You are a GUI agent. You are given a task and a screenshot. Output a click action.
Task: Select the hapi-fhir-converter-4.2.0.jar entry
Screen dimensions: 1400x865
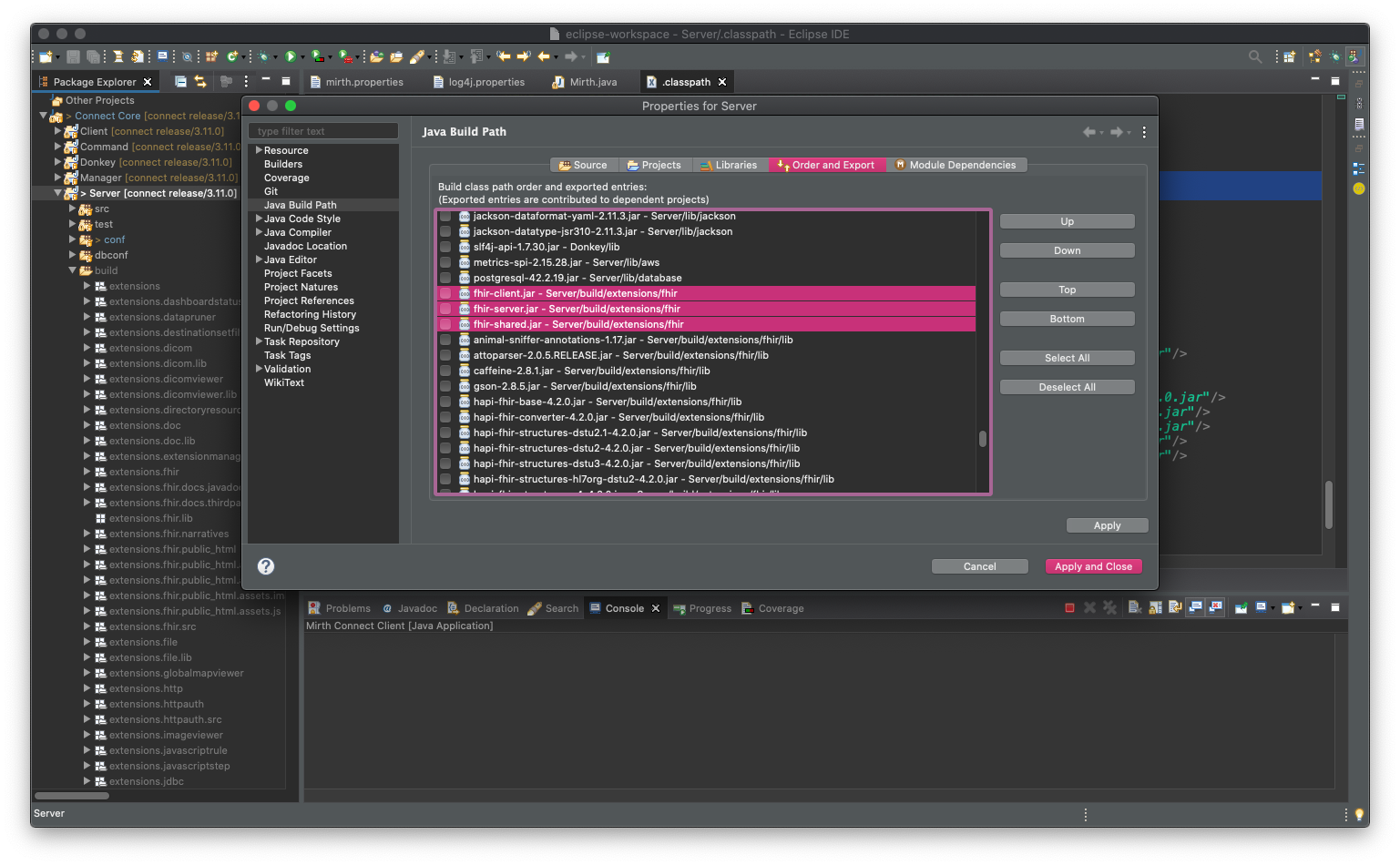point(618,417)
